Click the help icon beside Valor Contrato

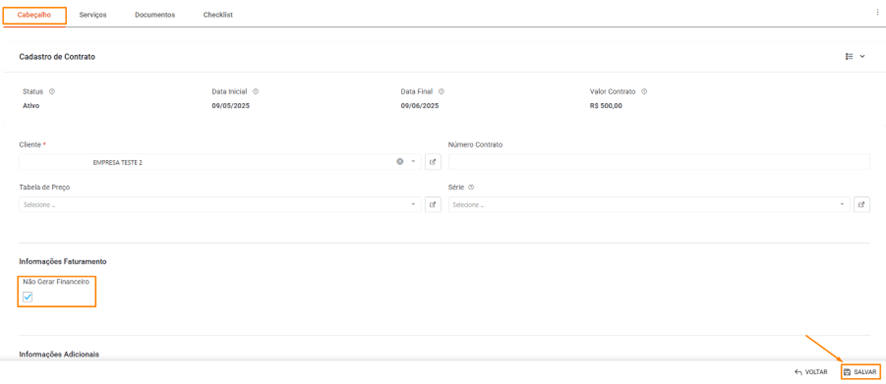click(644, 91)
